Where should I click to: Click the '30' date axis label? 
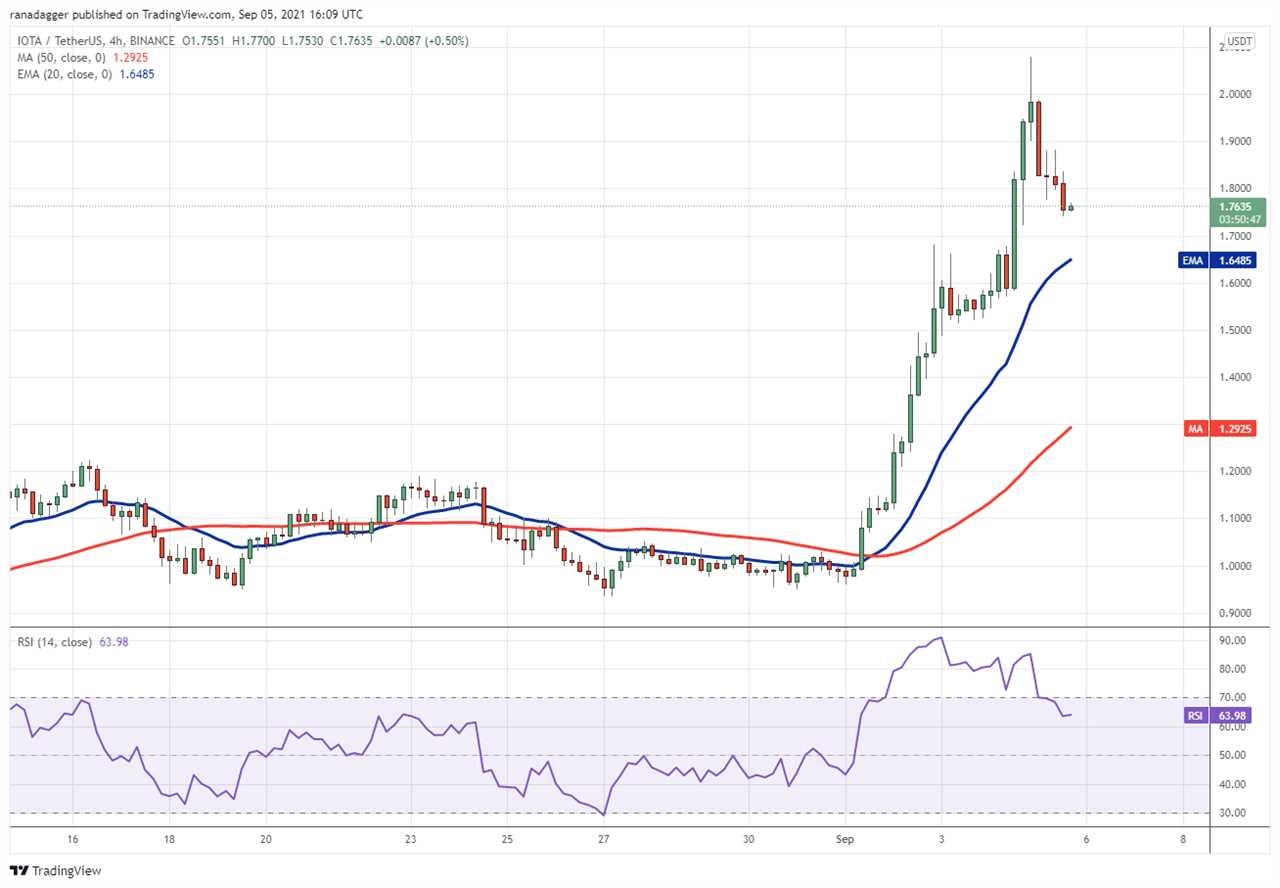749,841
